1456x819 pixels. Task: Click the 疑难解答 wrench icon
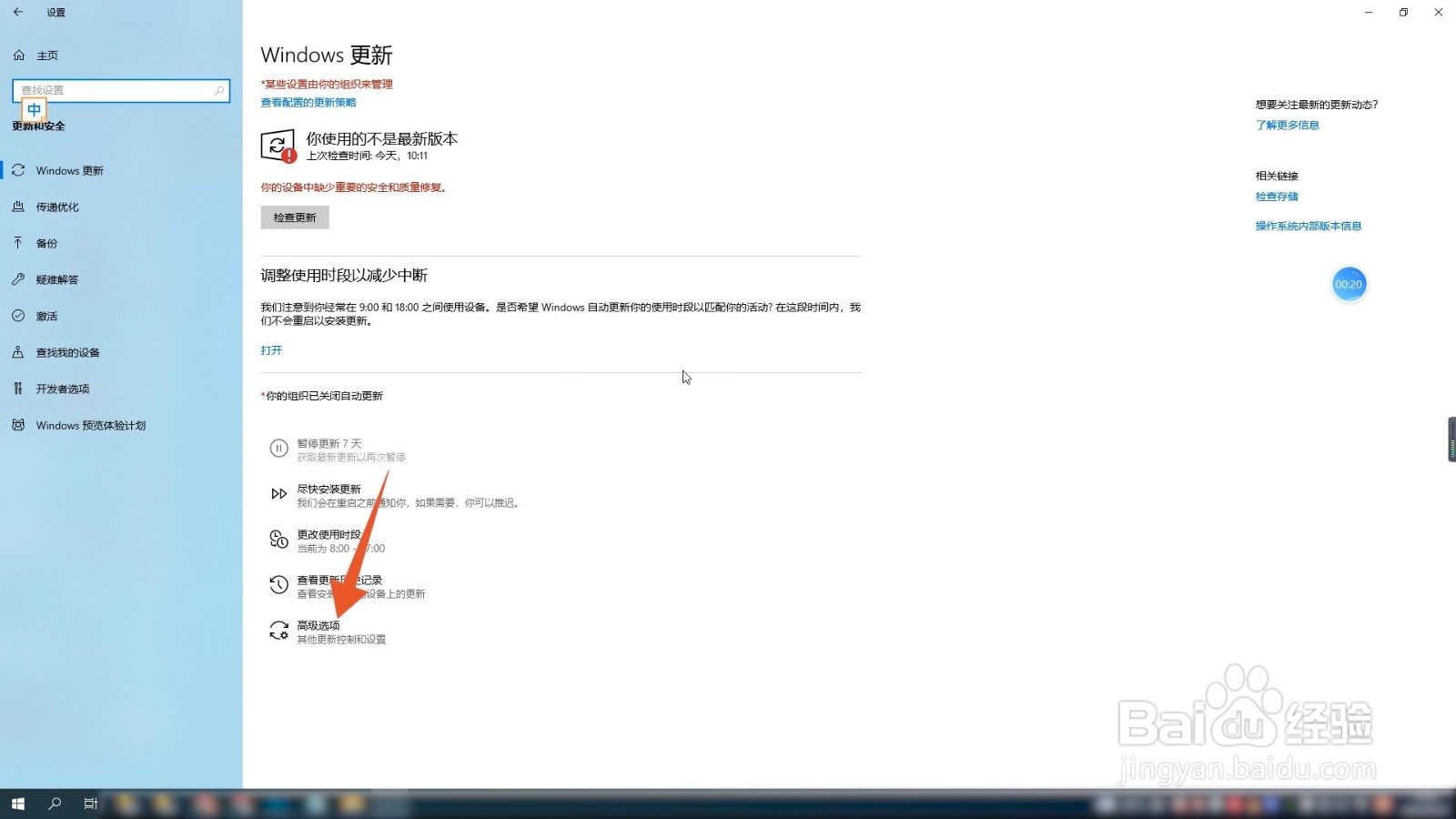click(x=18, y=279)
